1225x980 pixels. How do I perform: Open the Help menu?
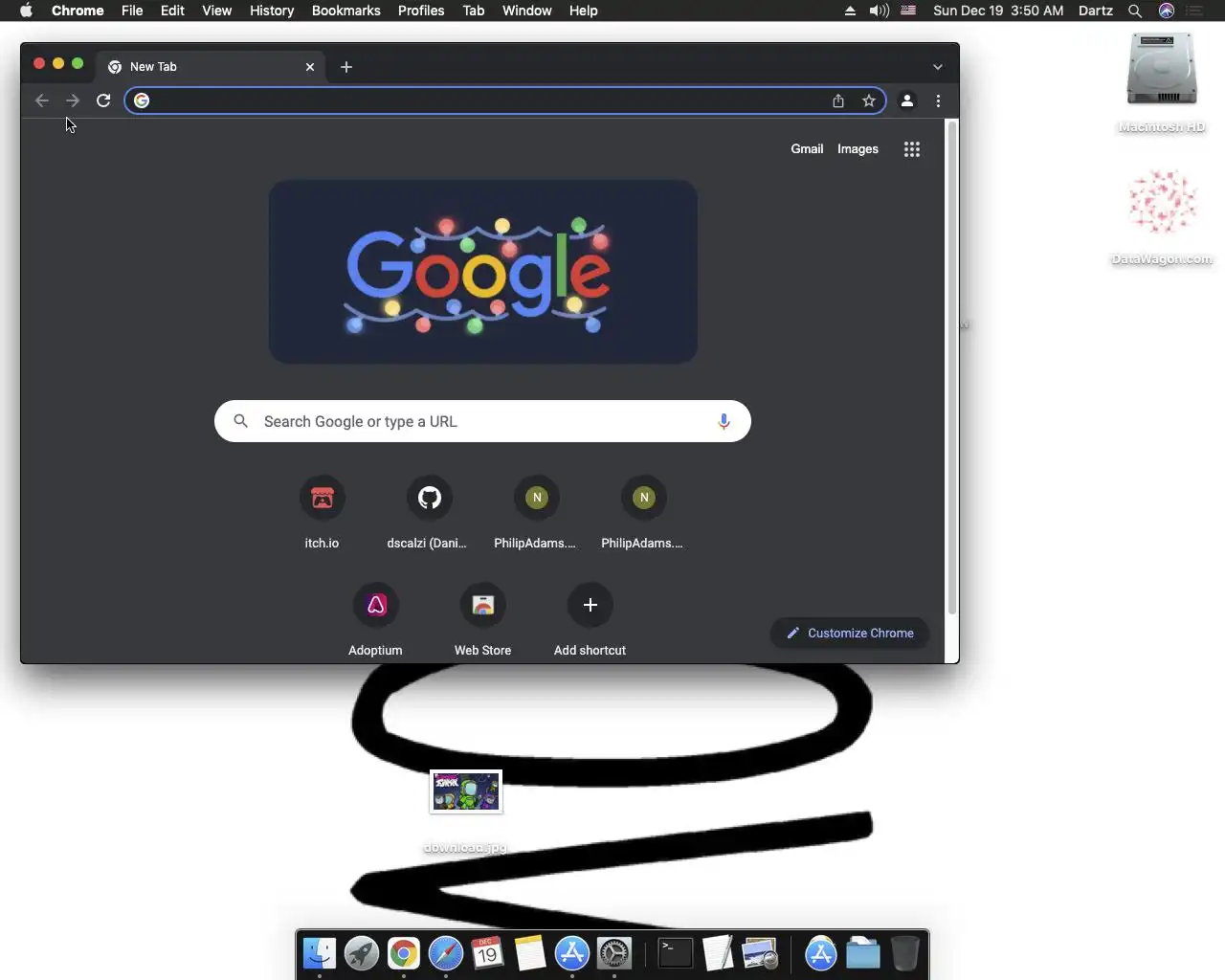coord(583,11)
